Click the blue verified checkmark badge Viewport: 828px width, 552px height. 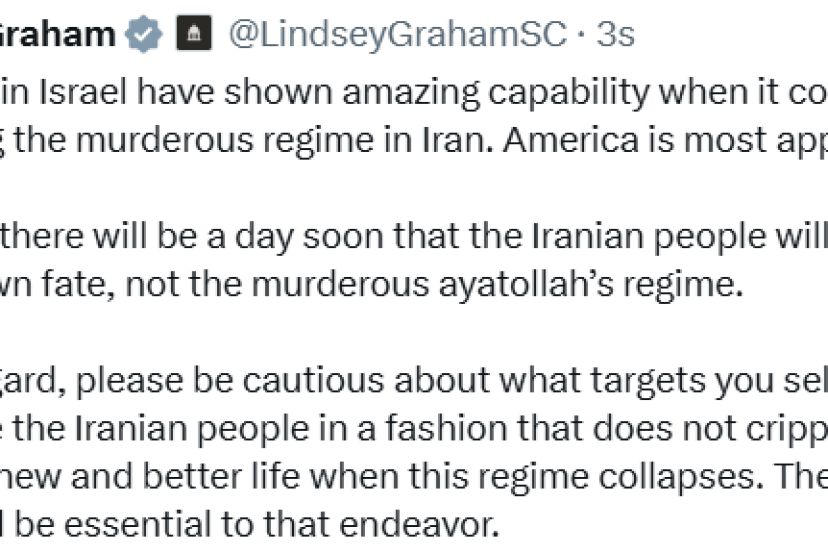[x=146, y=36]
